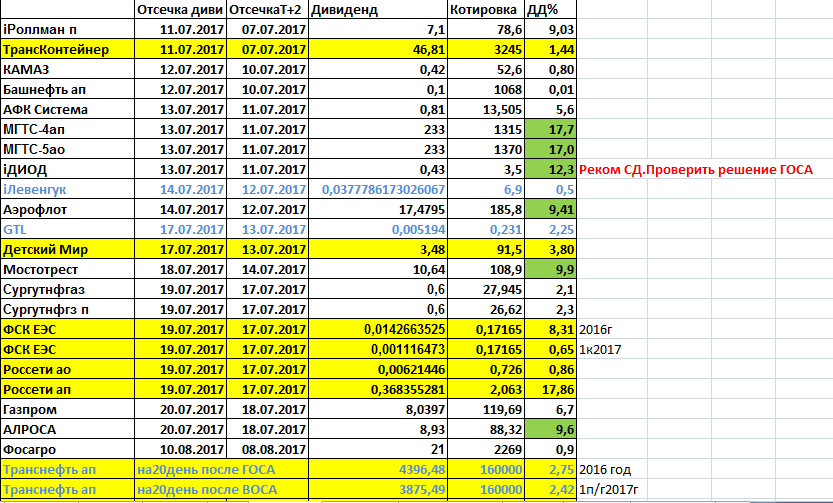Image resolution: width=833 pixels, height=503 pixels.
Task: Select the green yield cell '17,7'
Action: (550, 129)
